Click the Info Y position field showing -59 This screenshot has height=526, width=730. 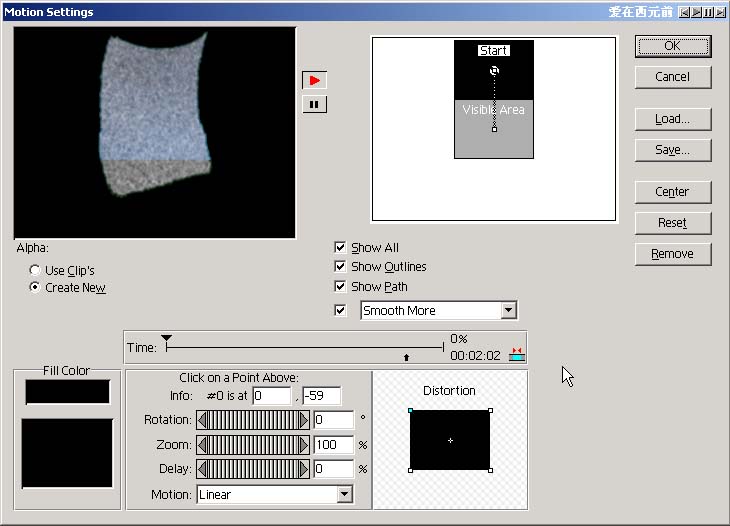click(321, 396)
